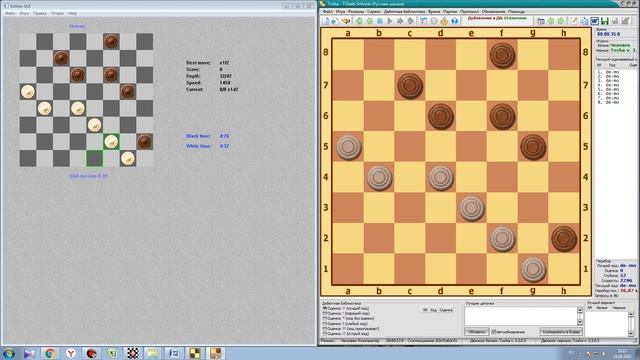This screenshot has height=360, width=640.
Task: Open the Игра menu in Tosha
Action: point(340,12)
